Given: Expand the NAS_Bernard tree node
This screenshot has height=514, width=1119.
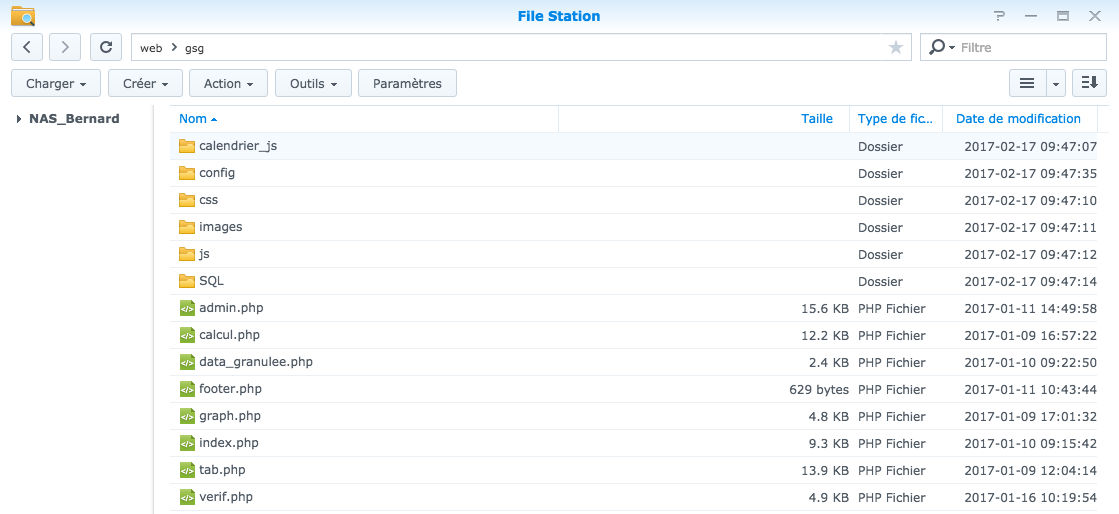Looking at the screenshot, I should coord(19,119).
